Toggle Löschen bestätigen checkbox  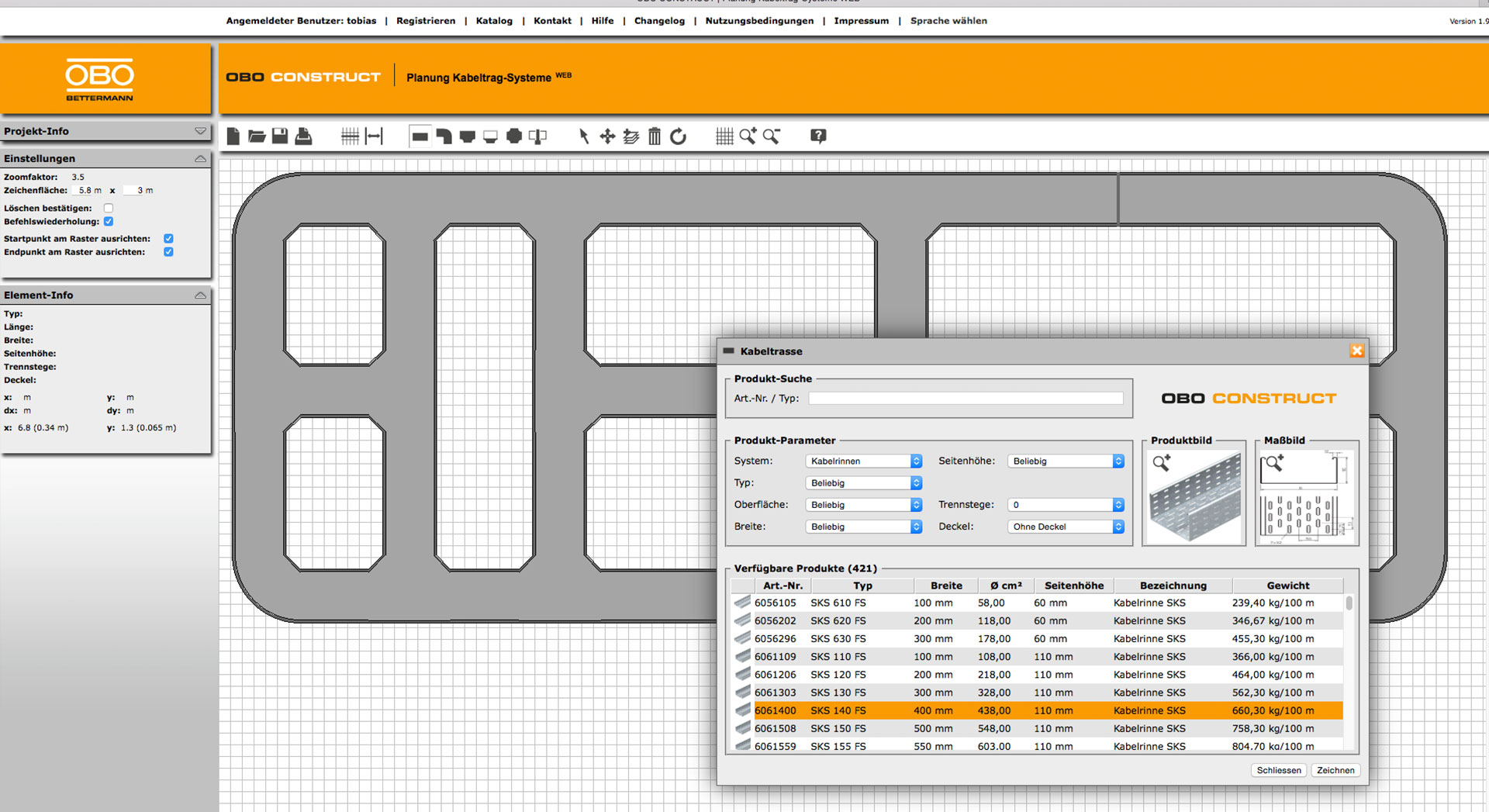tap(109, 208)
